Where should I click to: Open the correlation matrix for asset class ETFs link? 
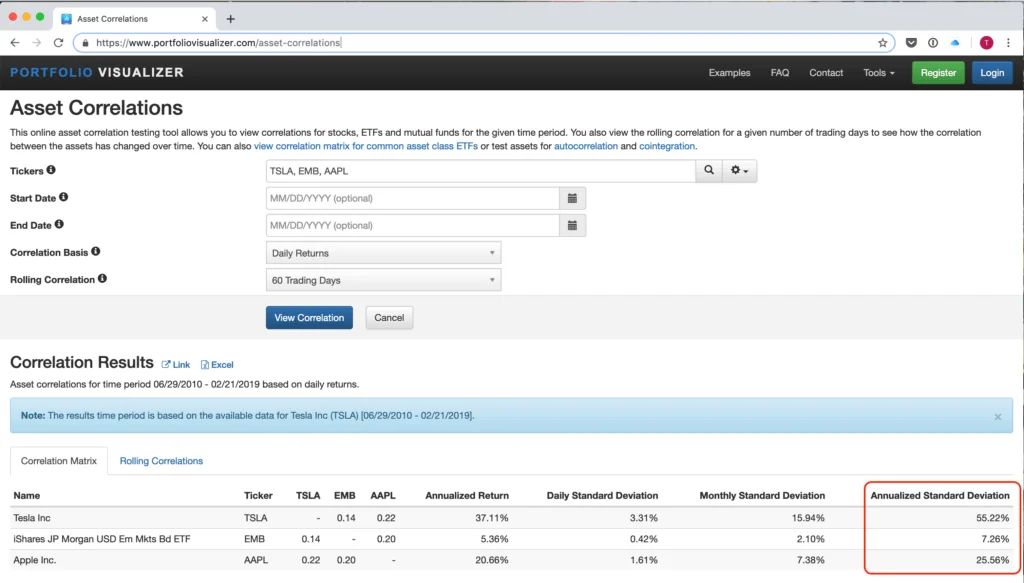coord(366,146)
